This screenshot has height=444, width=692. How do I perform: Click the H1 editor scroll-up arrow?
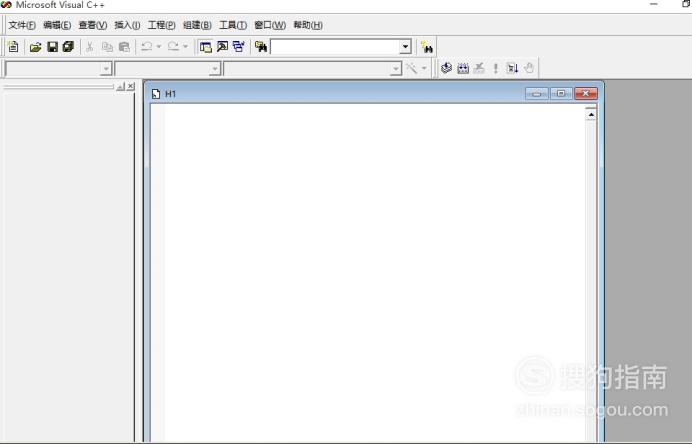[591, 115]
